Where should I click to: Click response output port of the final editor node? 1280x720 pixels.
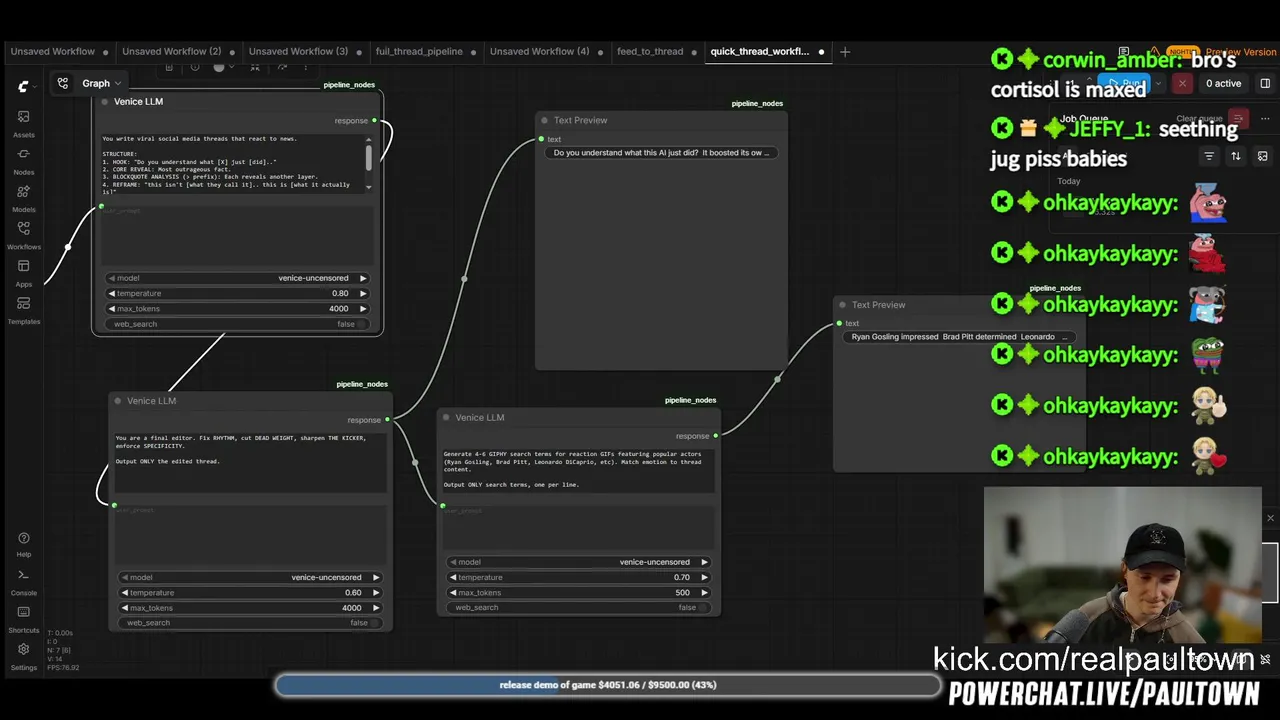tap(387, 420)
